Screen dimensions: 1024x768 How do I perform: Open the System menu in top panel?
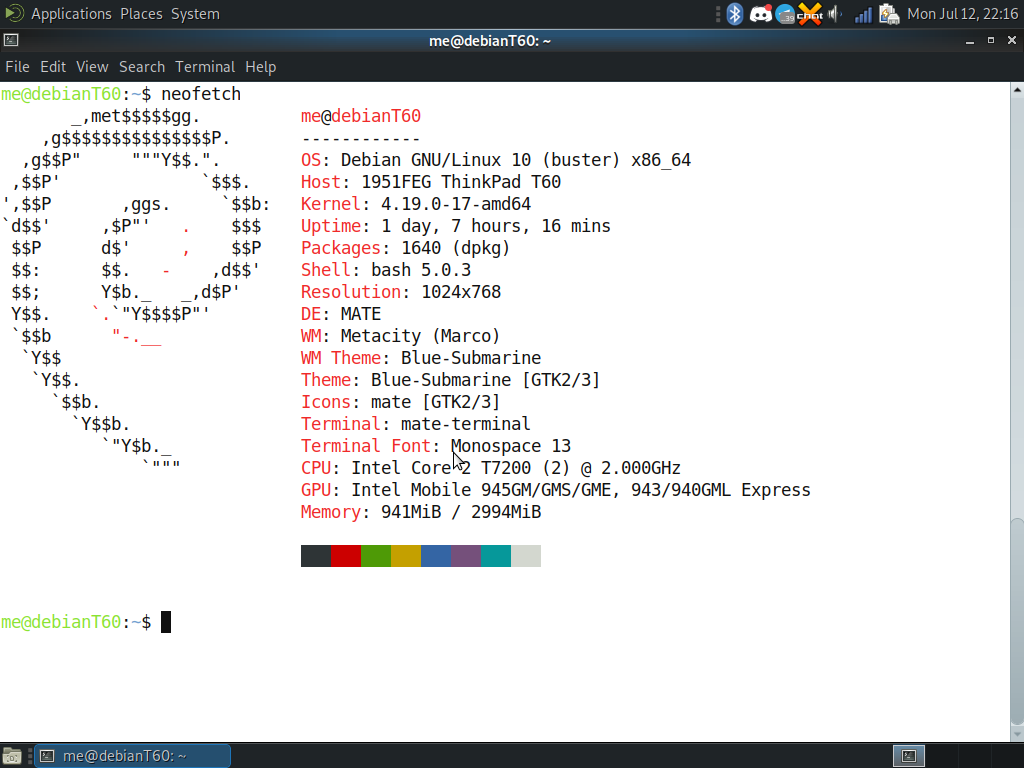tap(195, 14)
